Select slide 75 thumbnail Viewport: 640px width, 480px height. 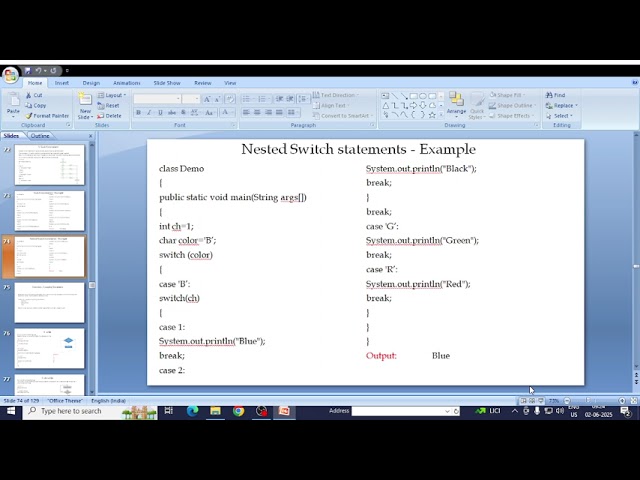(x=49, y=302)
